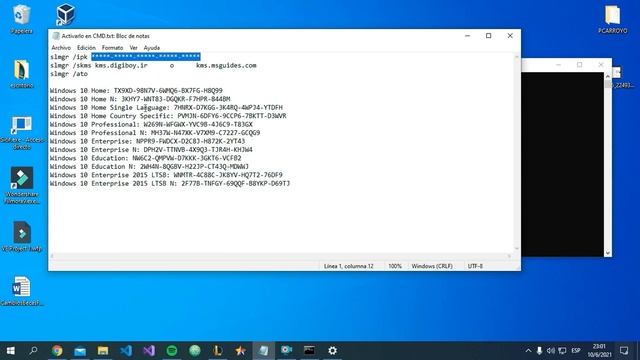Viewport: 640px width, 360px height.
Task: Click the UTF-8 encoding status entry
Action: click(x=475, y=266)
